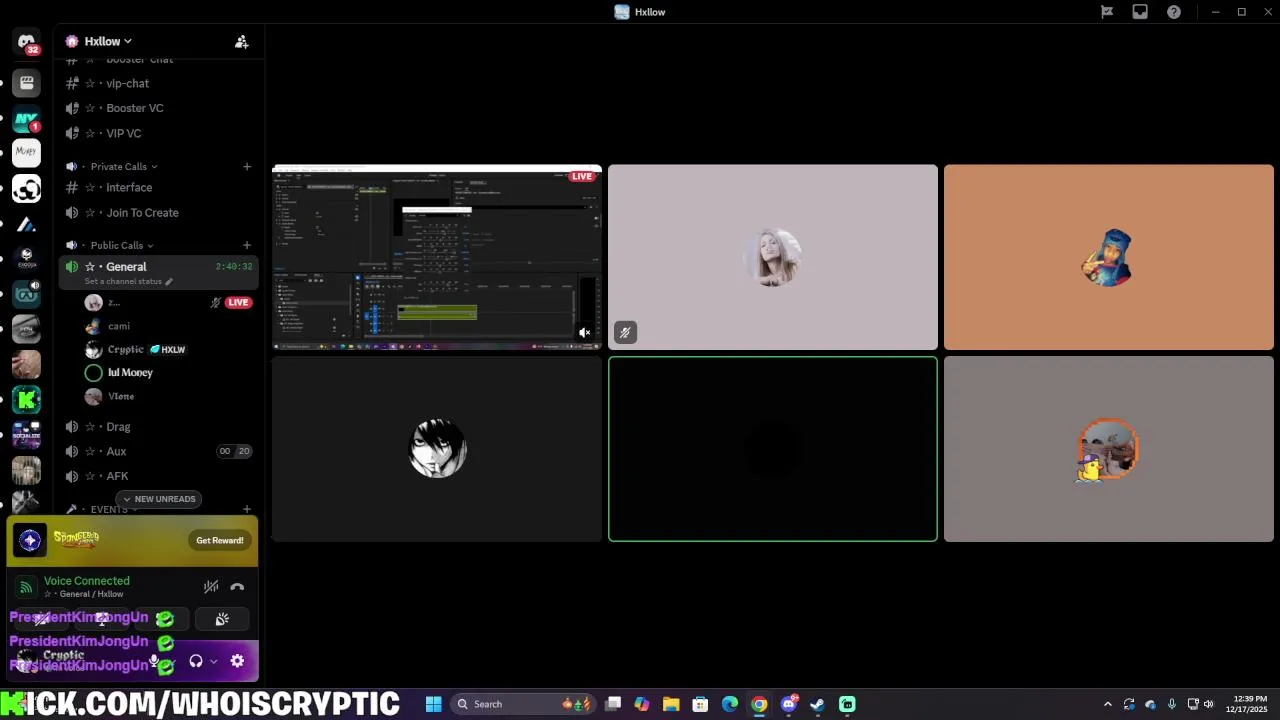Viewport: 1280px width, 720px height.
Task: Select the orange background participant tile
Action: point(1109,257)
